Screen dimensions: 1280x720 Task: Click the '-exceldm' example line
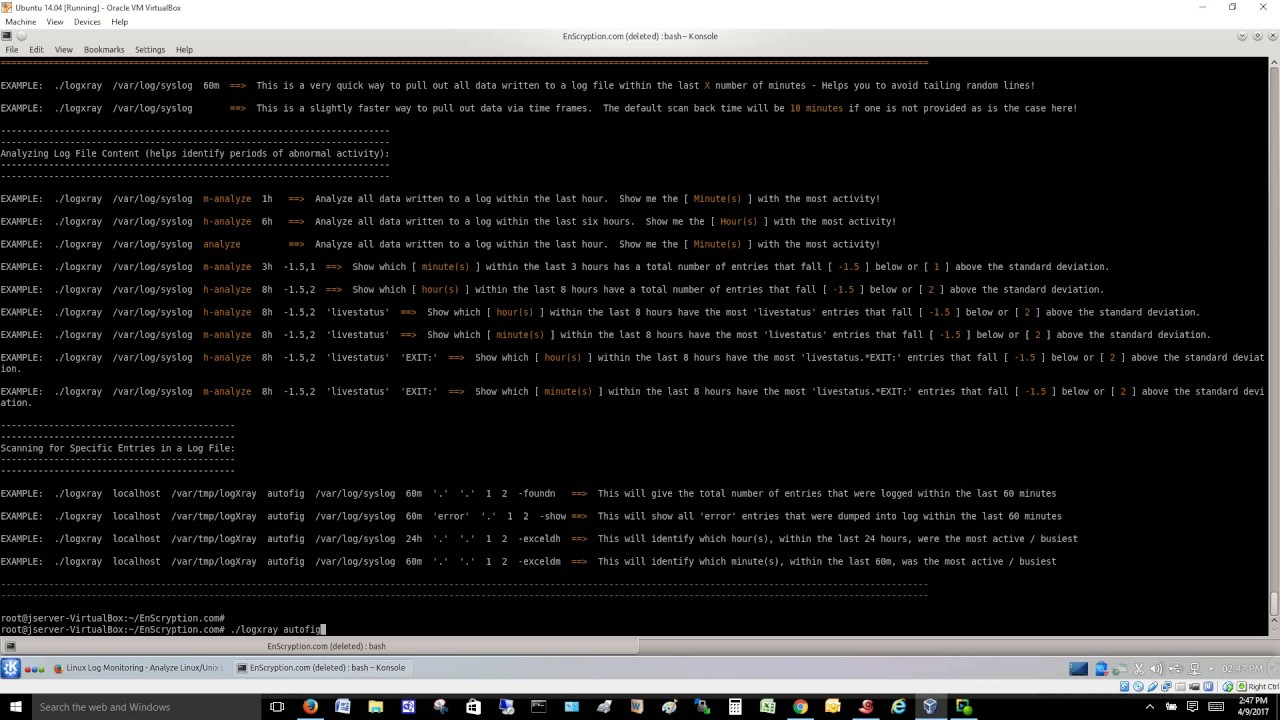[528, 562]
